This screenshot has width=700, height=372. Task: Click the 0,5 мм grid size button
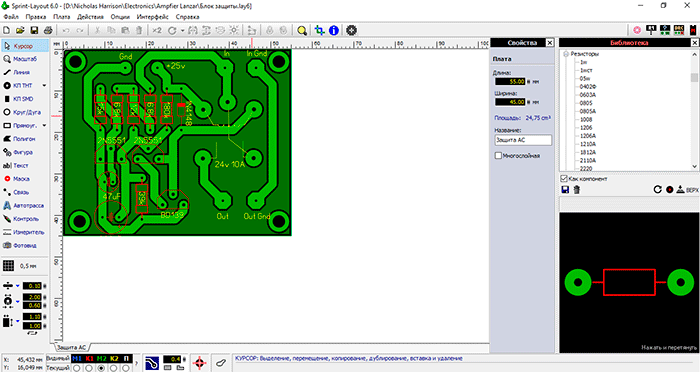24,266
